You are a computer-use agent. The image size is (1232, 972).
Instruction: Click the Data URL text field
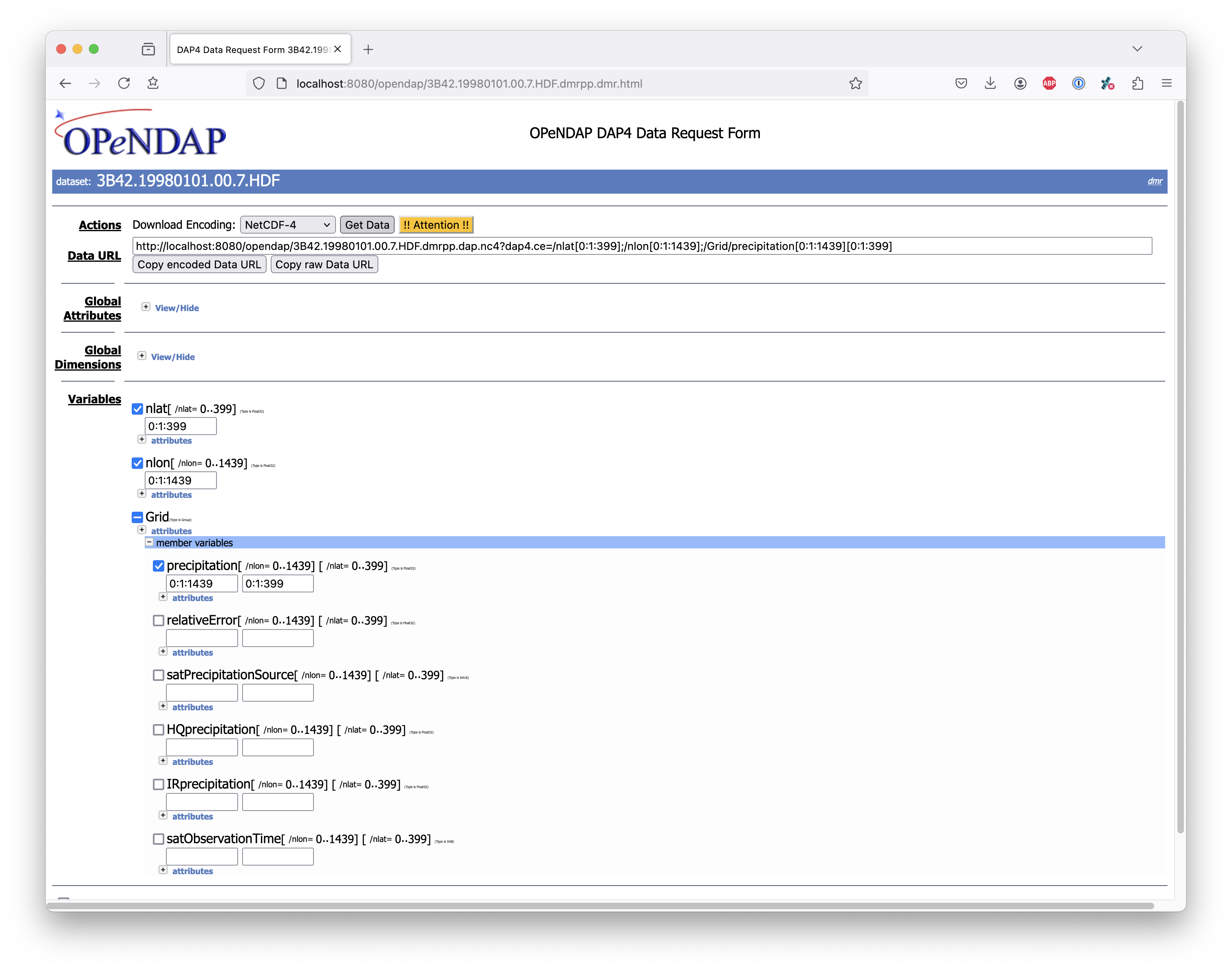pyautogui.click(x=642, y=246)
